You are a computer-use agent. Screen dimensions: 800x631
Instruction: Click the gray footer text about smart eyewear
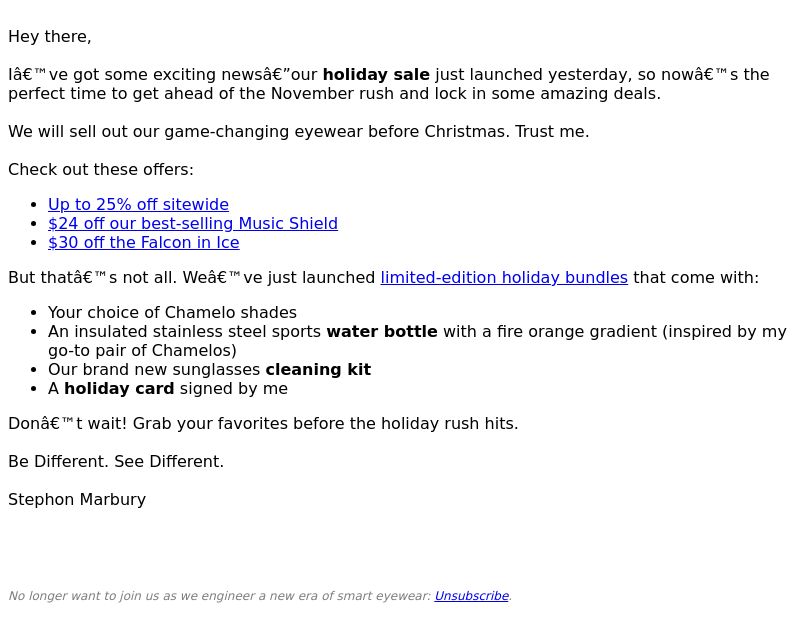220,596
